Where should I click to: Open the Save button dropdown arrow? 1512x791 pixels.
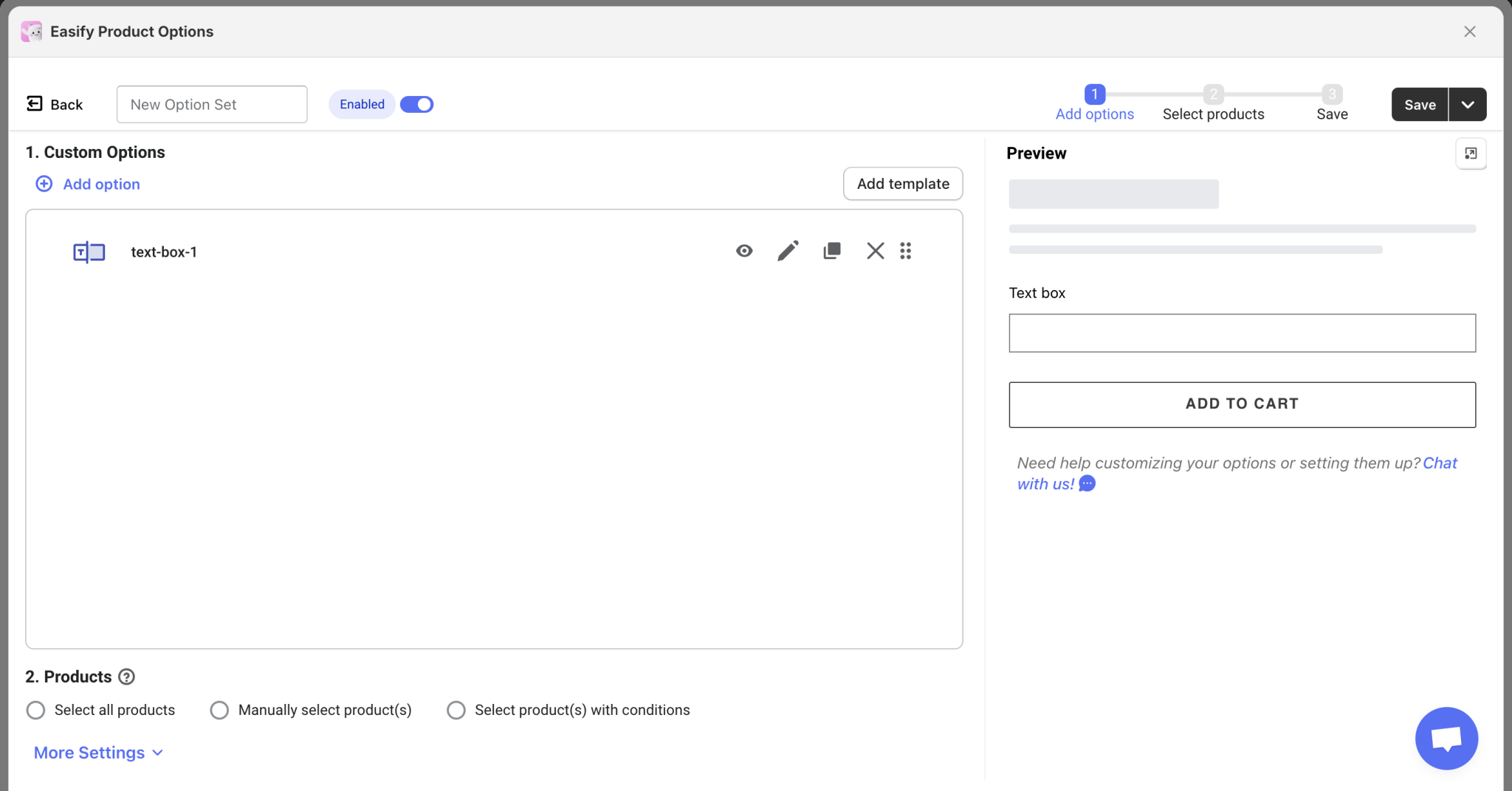pos(1468,105)
